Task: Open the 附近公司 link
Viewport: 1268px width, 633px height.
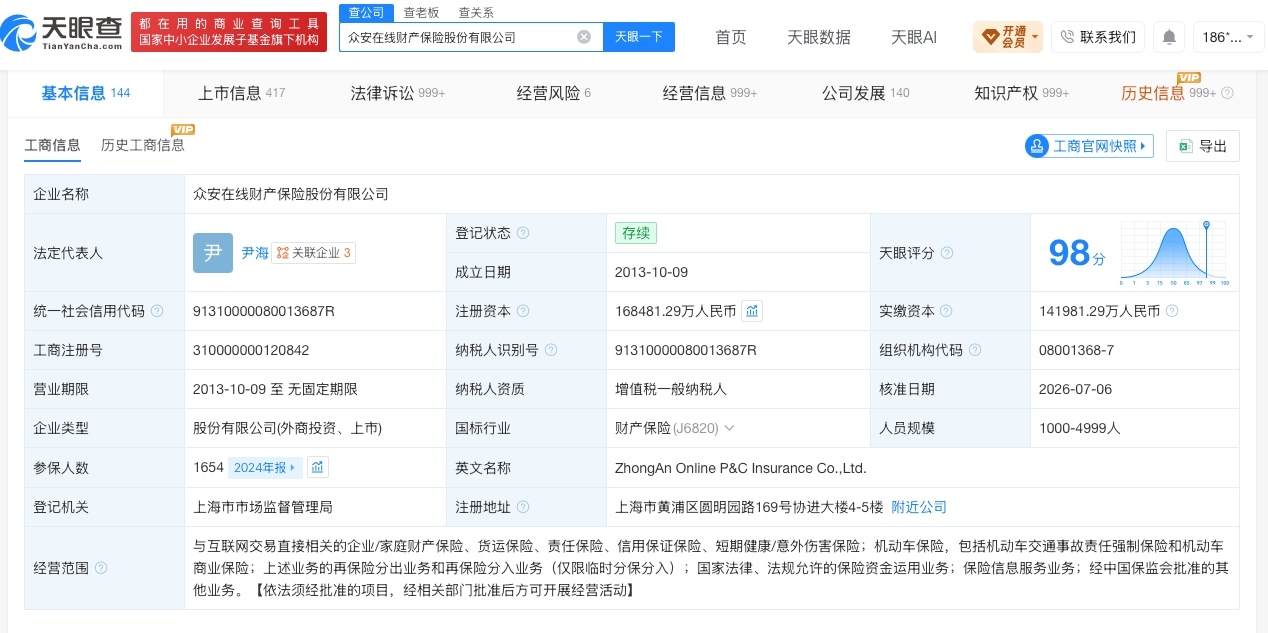Action: pyautogui.click(x=919, y=507)
